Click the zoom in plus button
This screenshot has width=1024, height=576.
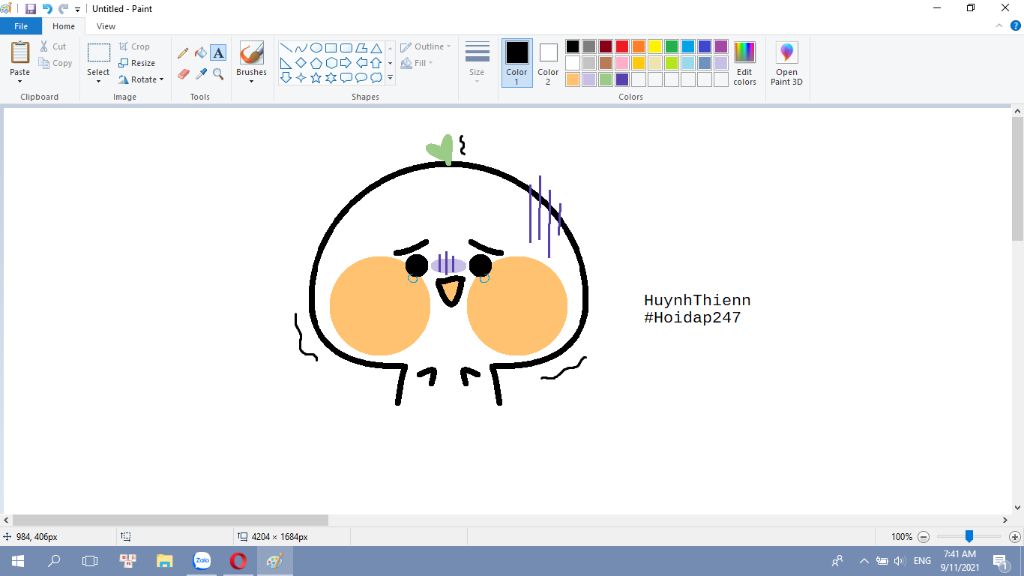[x=1015, y=537]
